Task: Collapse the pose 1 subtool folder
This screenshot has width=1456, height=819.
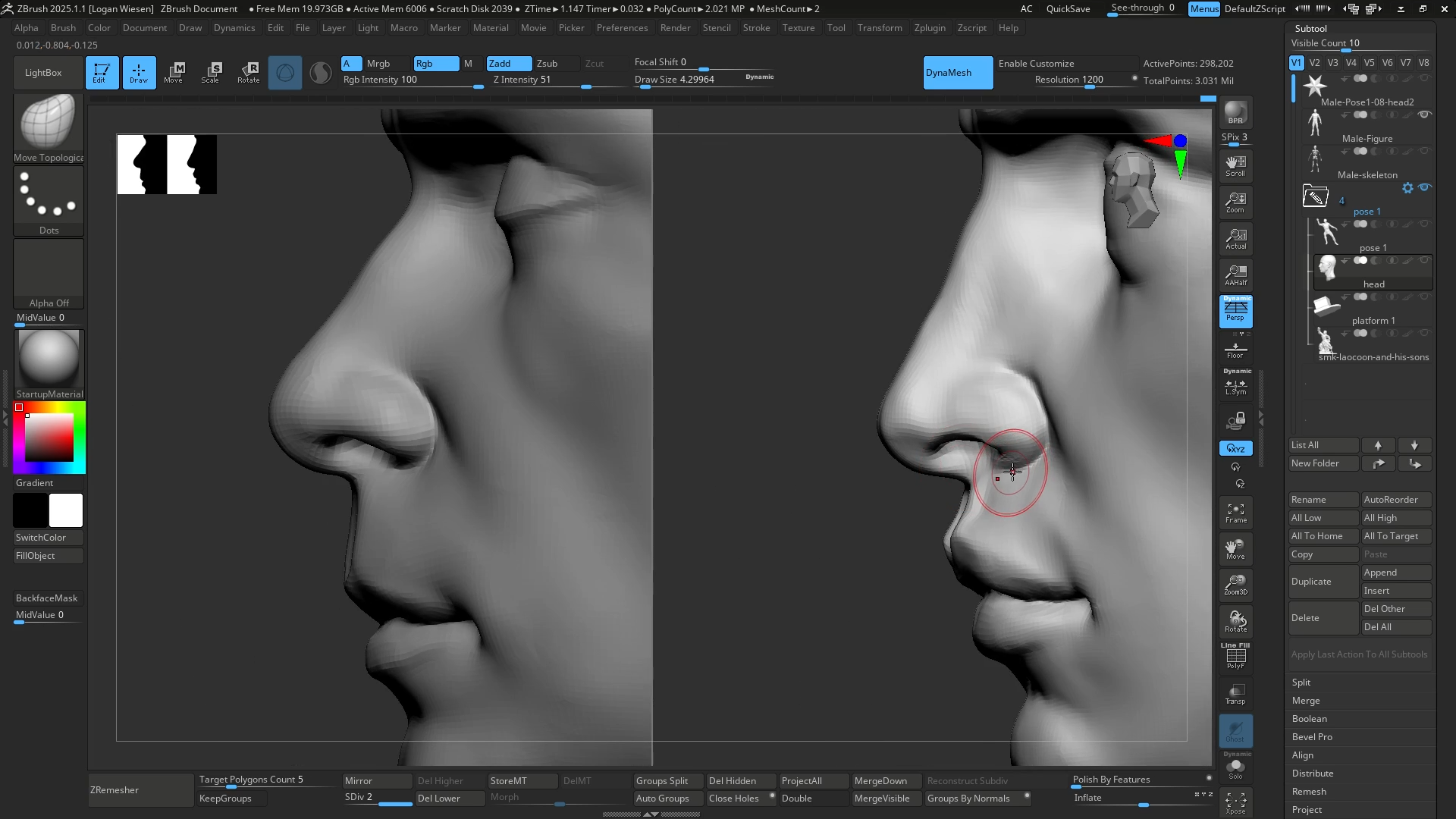Action: pos(1315,196)
